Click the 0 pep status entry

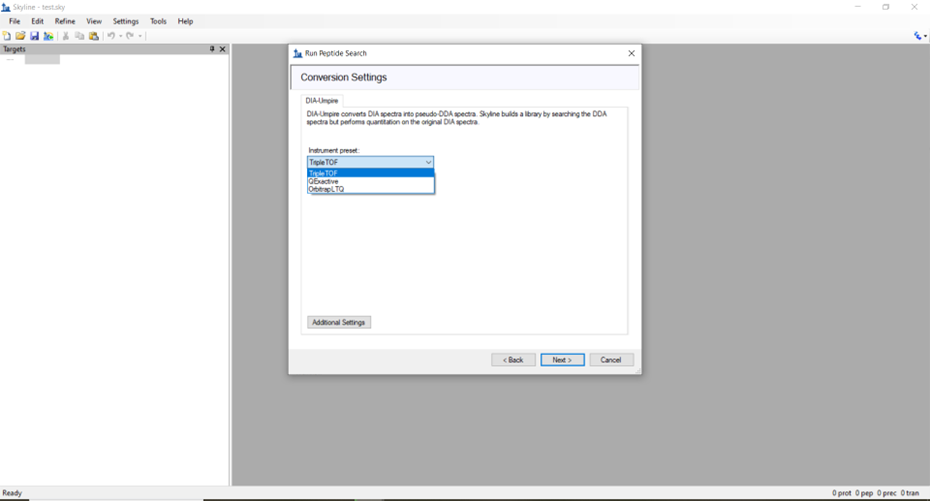click(864, 493)
